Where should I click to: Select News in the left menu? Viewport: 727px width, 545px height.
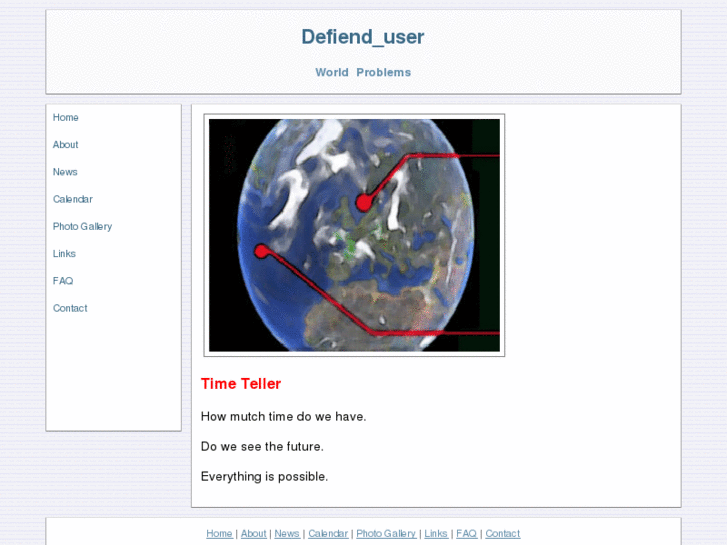65,172
